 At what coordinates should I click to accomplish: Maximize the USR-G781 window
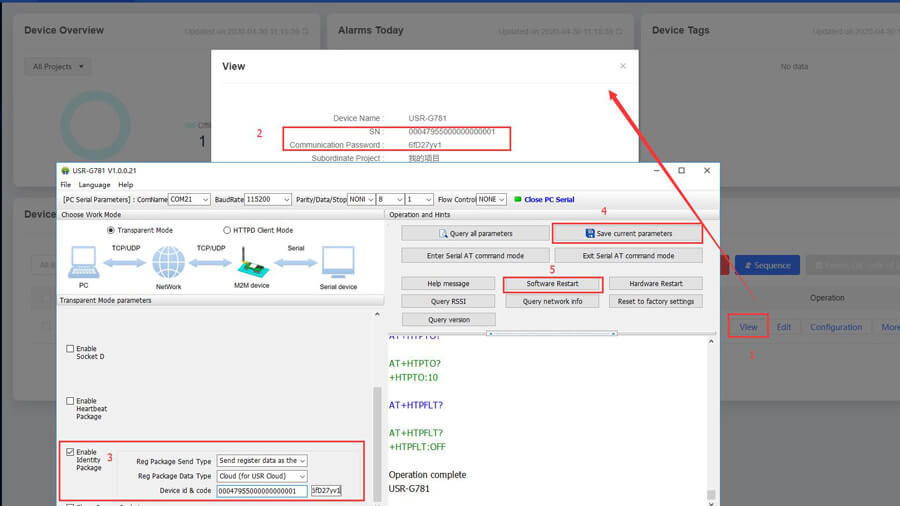tap(681, 170)
